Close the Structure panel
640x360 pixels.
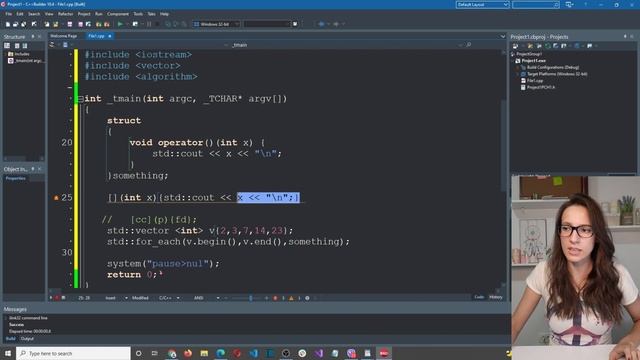pos(40,37)
